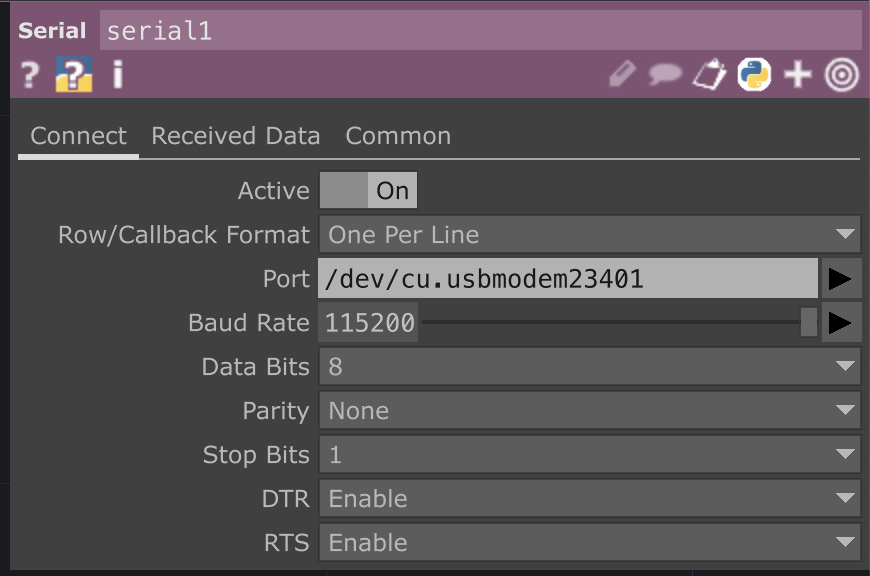Click the pencil edit icon
Screen dimensions: 870x576
(x=622, y=75)
